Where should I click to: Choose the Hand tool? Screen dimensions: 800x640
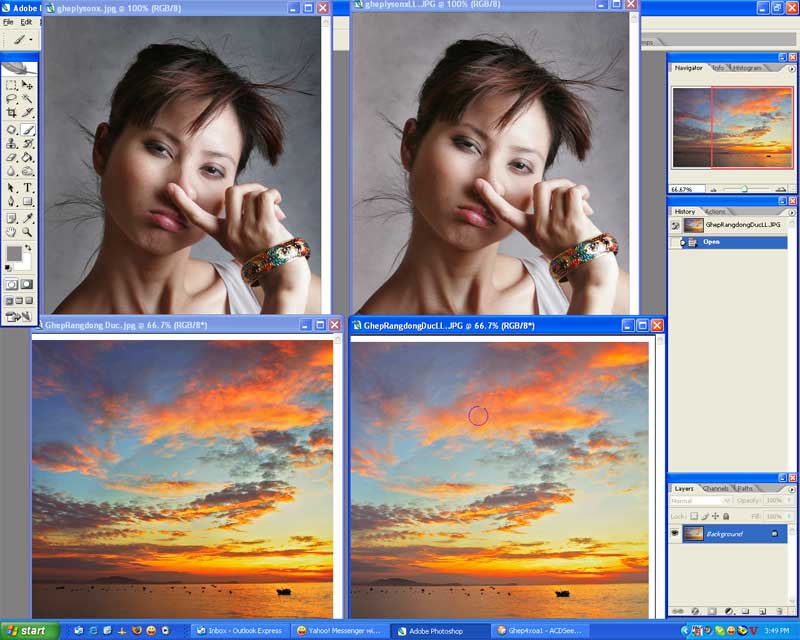[x=12, y=231]
